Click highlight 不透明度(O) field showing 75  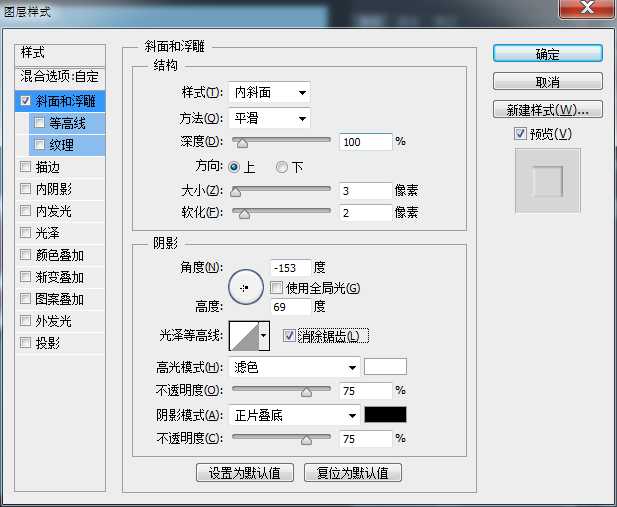(x=366, y=391)
